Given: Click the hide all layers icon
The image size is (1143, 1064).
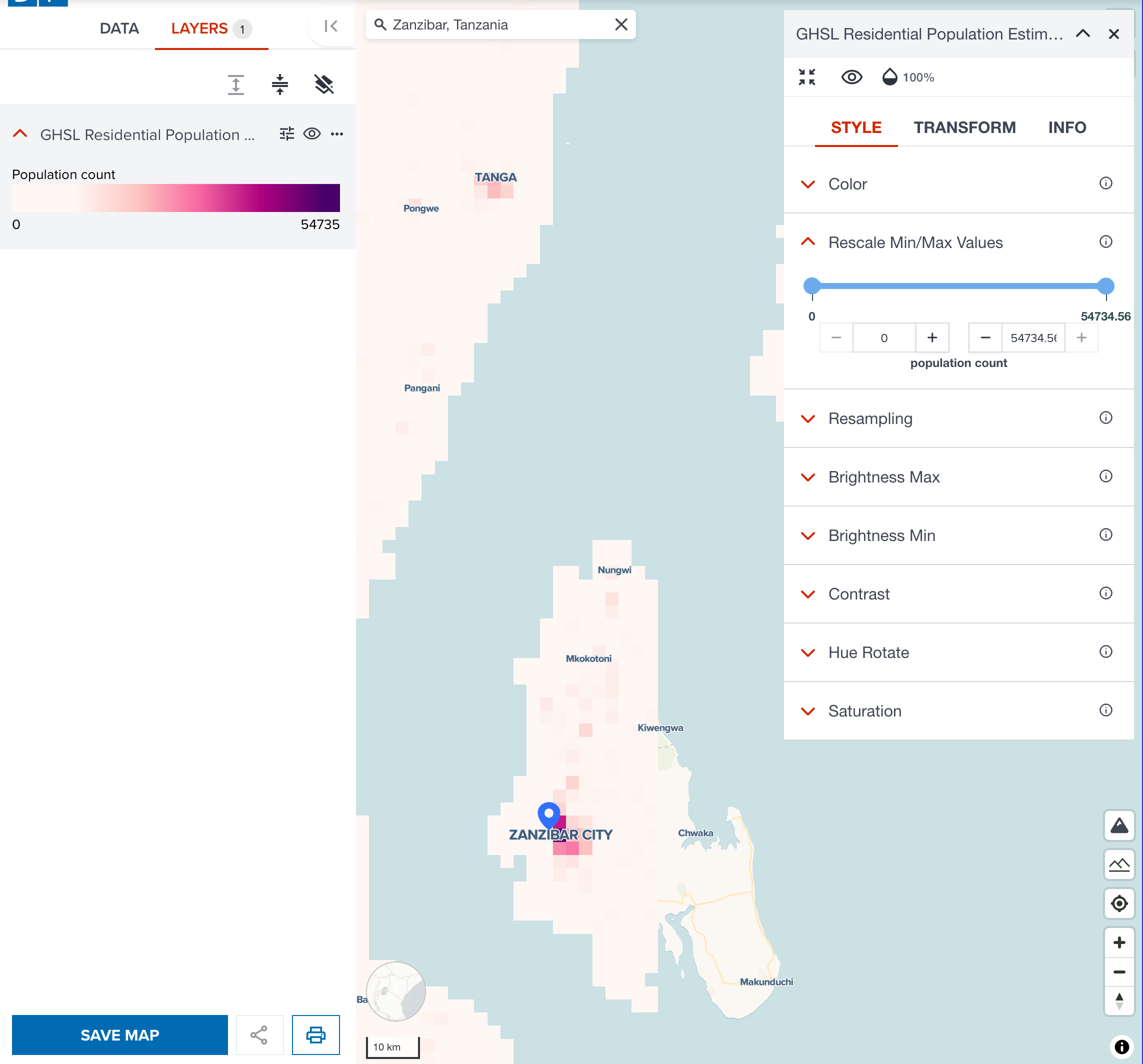Looking at the screenshot, I should (323, 84).
